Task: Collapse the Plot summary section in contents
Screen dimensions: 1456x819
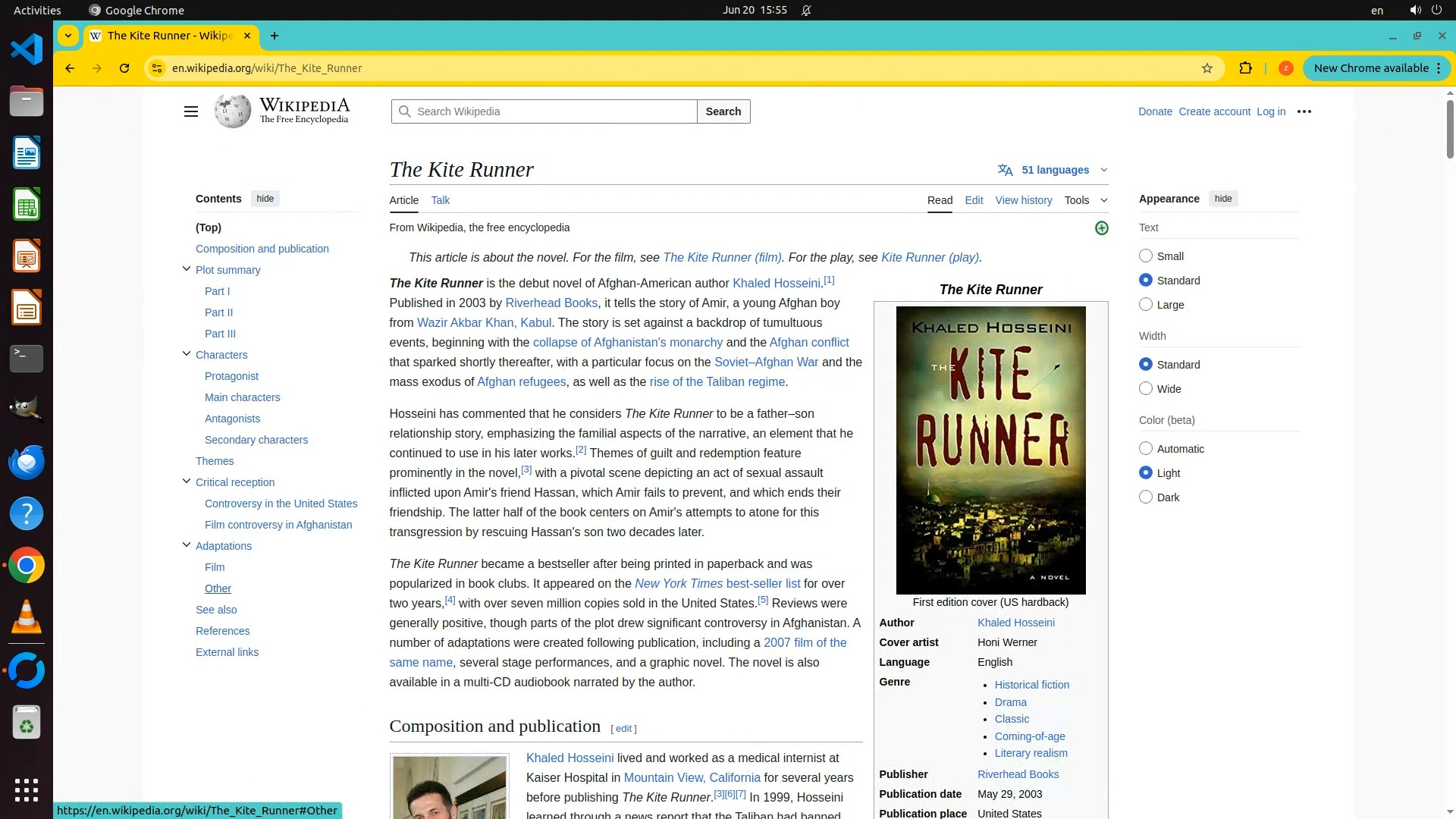Action: [x=187, y=269]
